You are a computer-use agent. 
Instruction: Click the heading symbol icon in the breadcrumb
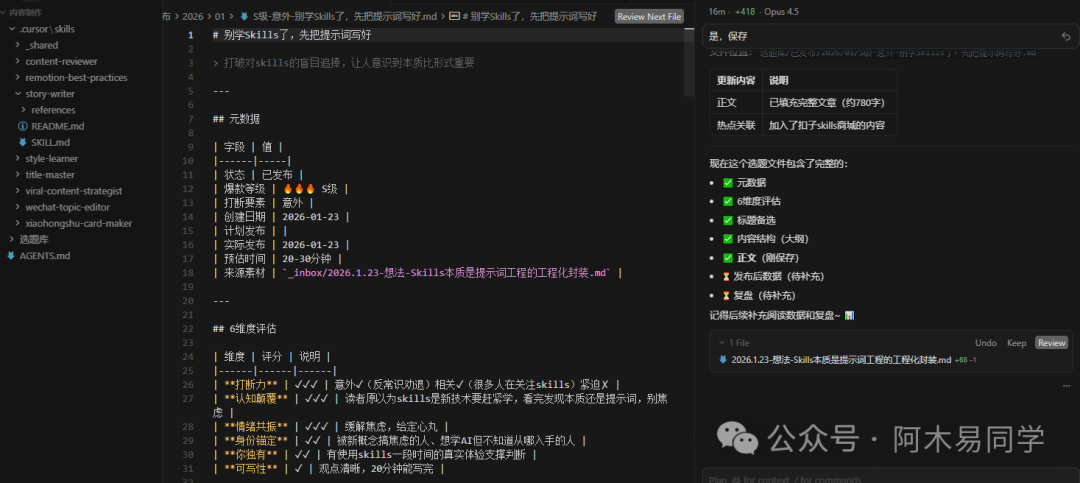pyautogui.click(x=455, y=17)
